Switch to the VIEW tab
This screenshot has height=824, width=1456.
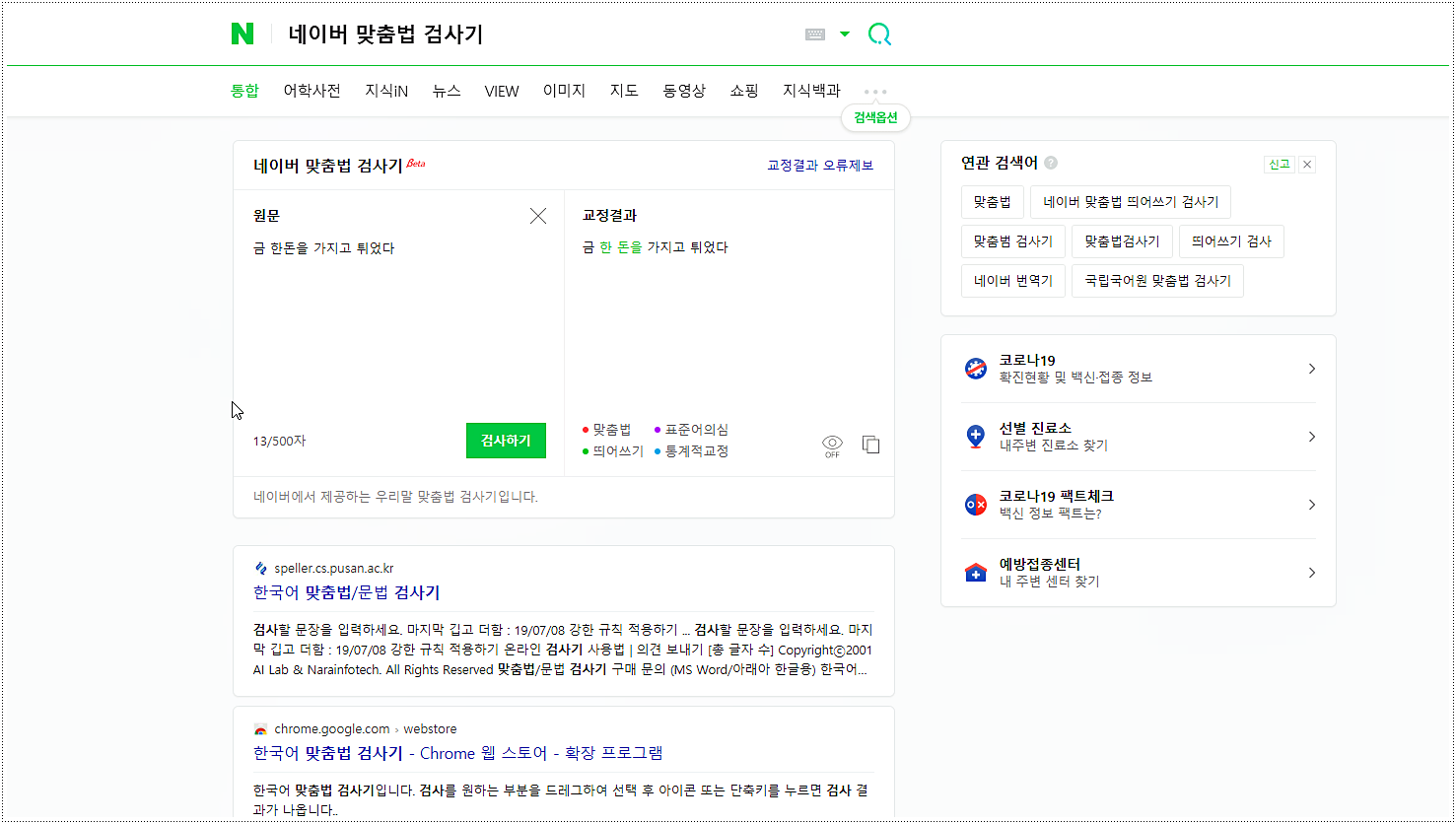[x=502, y=91]
